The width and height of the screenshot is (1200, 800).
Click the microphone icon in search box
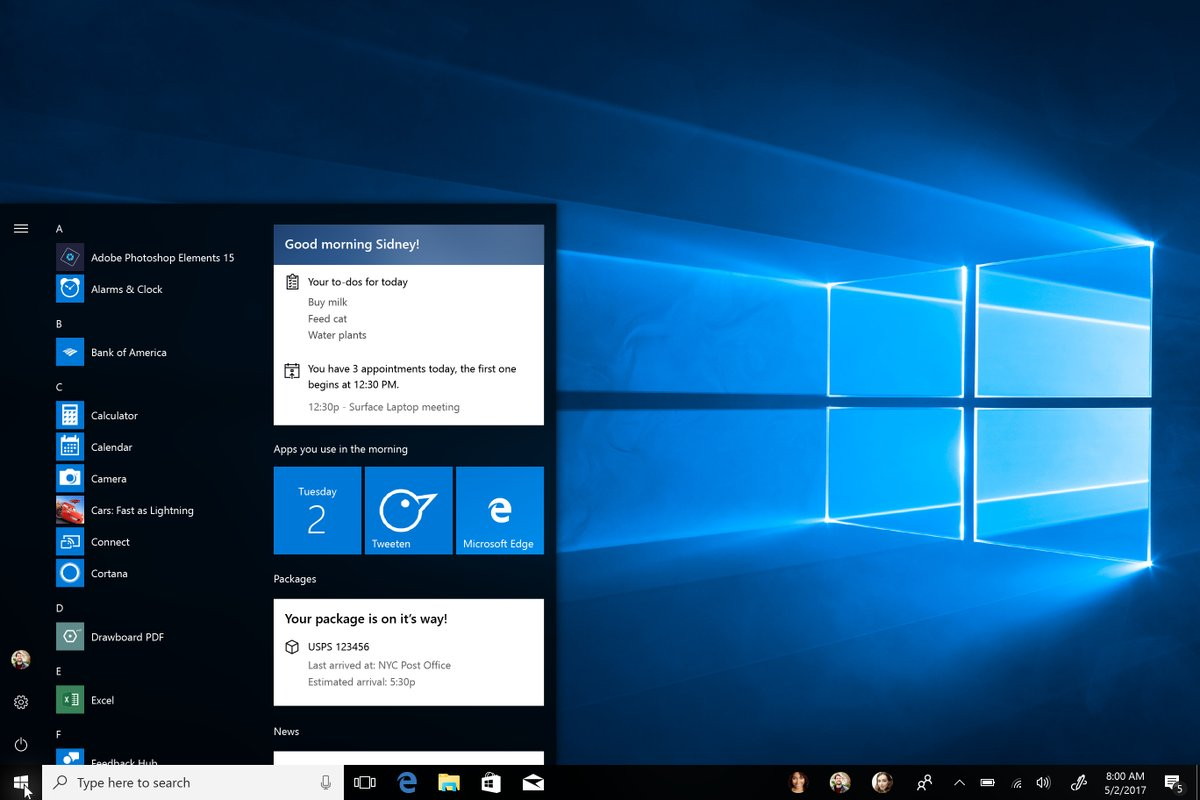(x=326, y=782)
